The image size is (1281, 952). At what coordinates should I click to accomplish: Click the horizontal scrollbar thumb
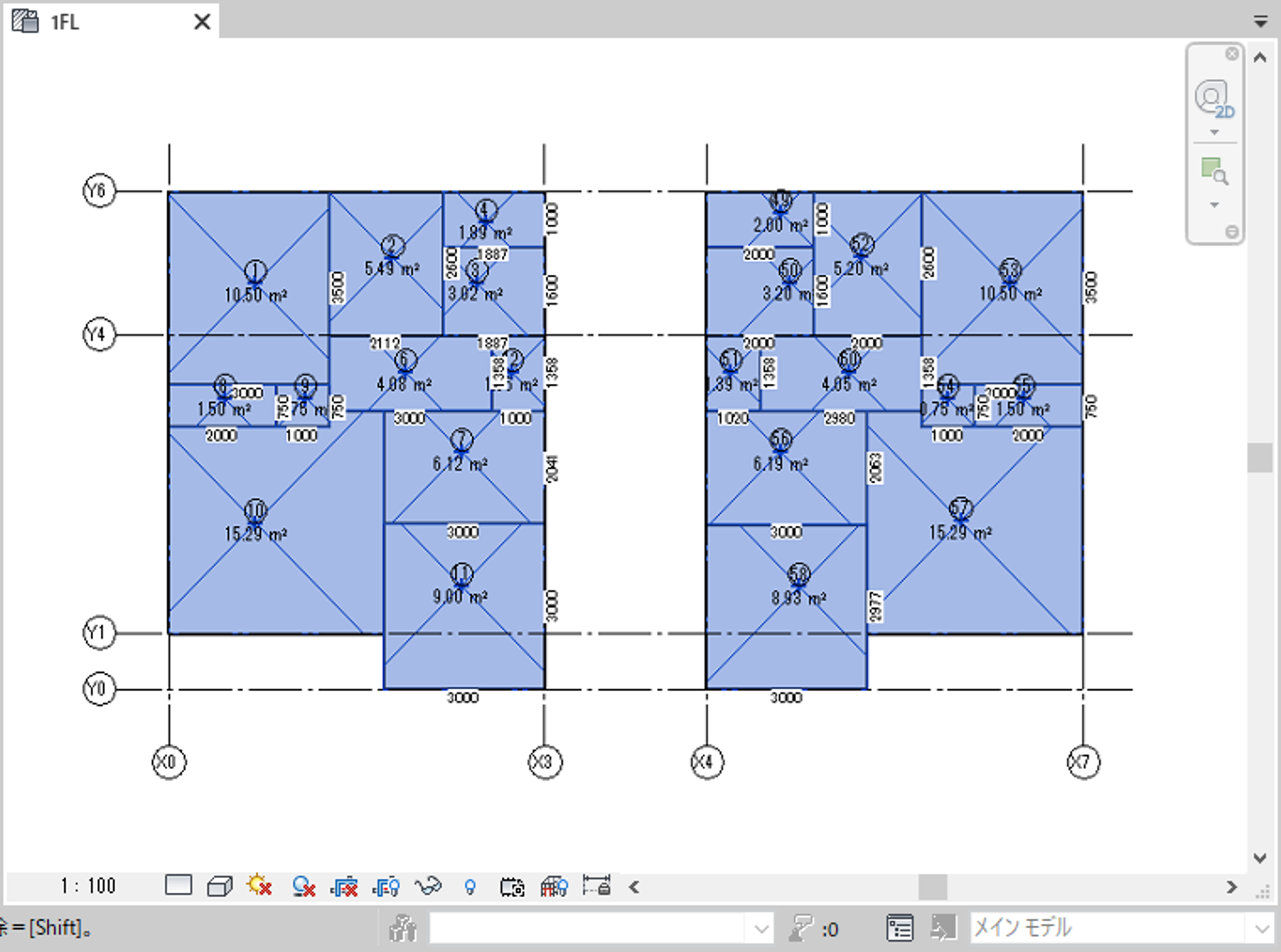(x=932, y=887)
